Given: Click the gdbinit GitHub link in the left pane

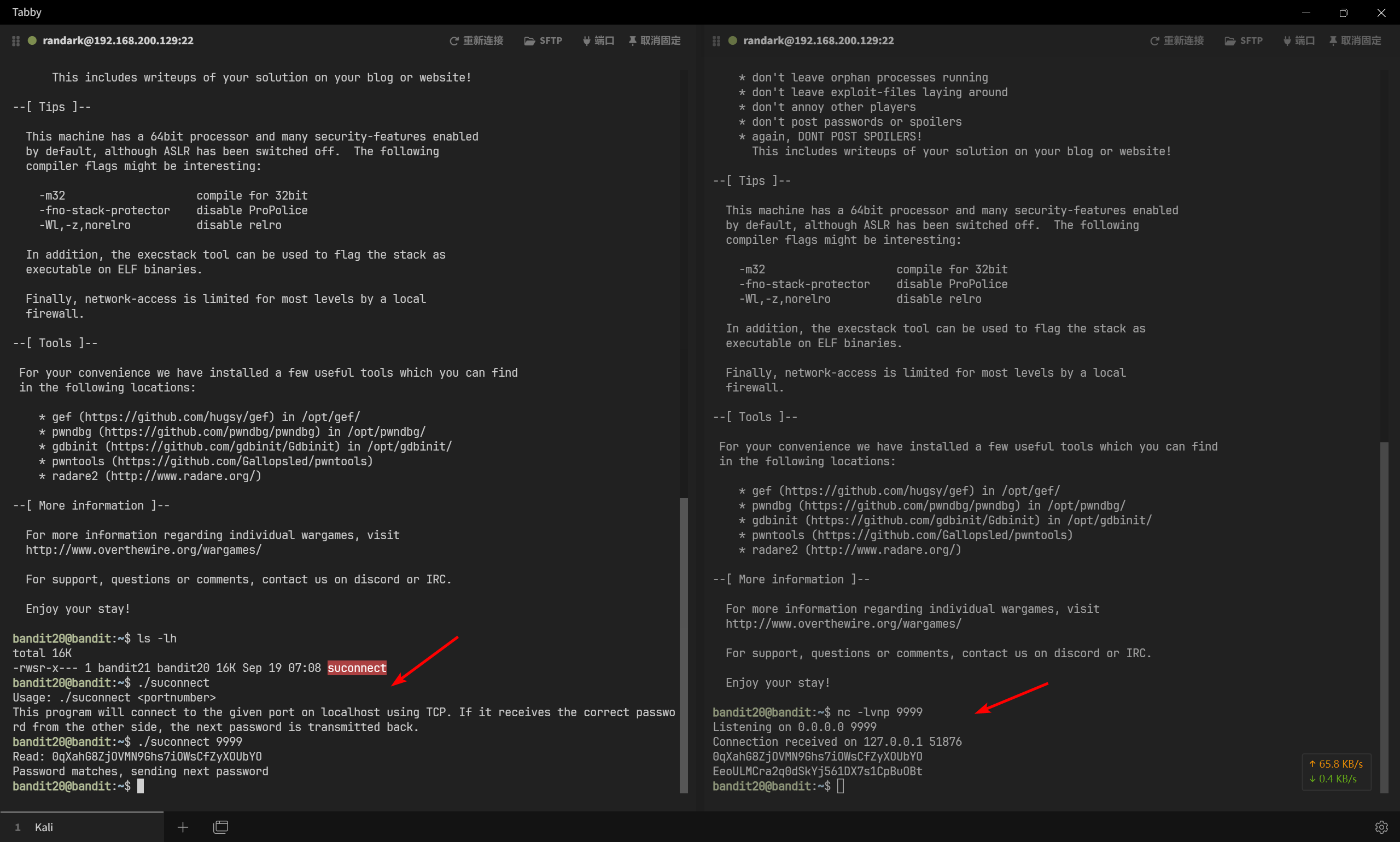Looking at the screenshot, I should [223, 447].
